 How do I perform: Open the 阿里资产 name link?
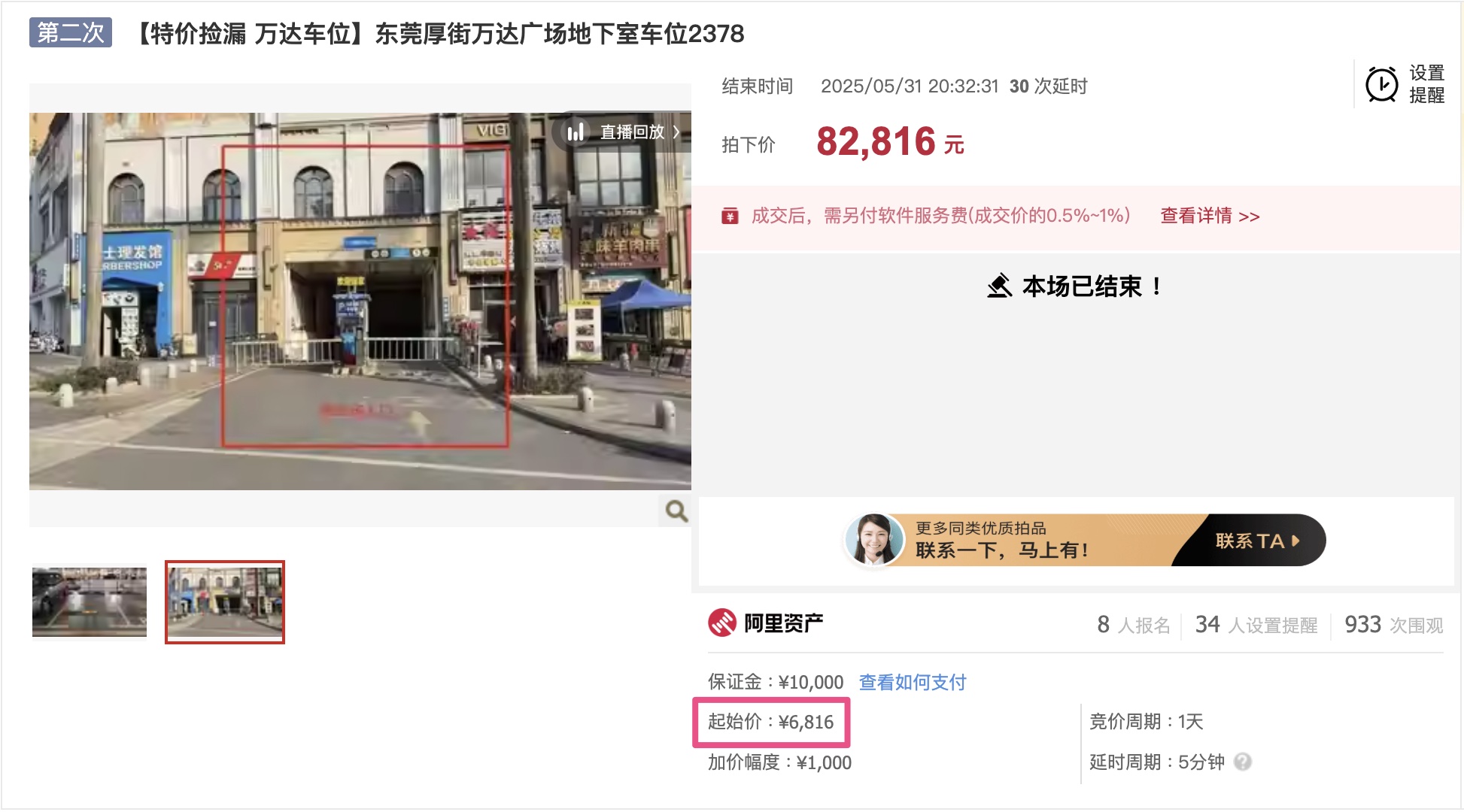tap(783, 623)
